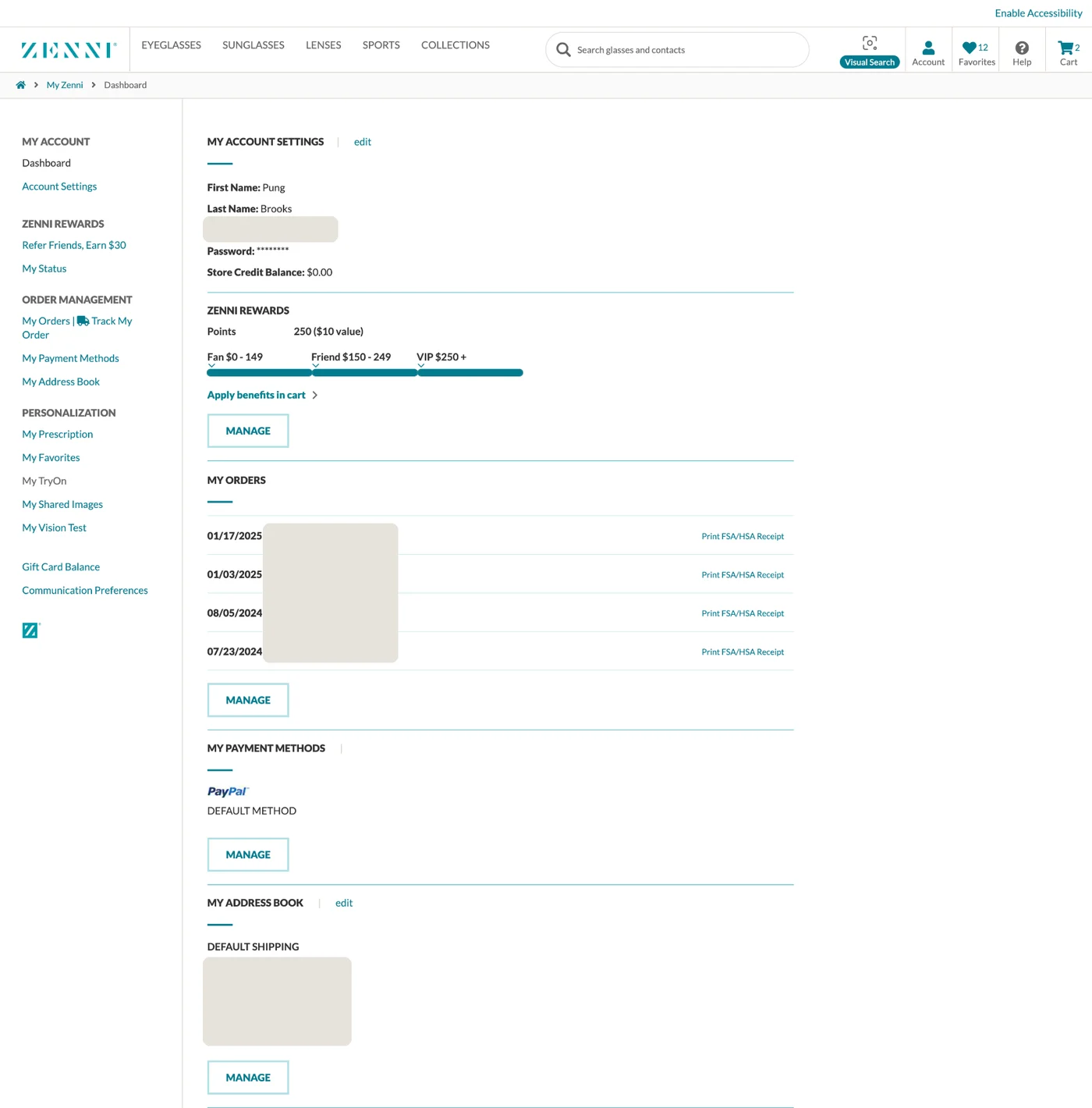Expand the Friend $150 - 249 tier chevron

316,365
